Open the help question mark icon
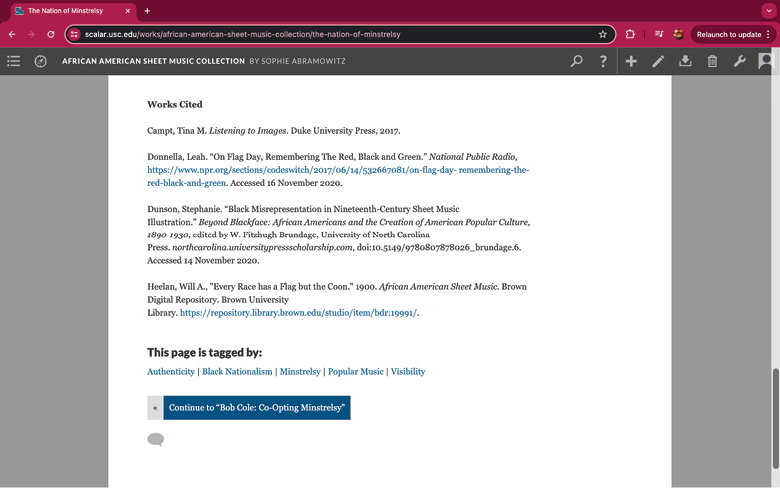 pyautogui.click(x=603, y=61)
